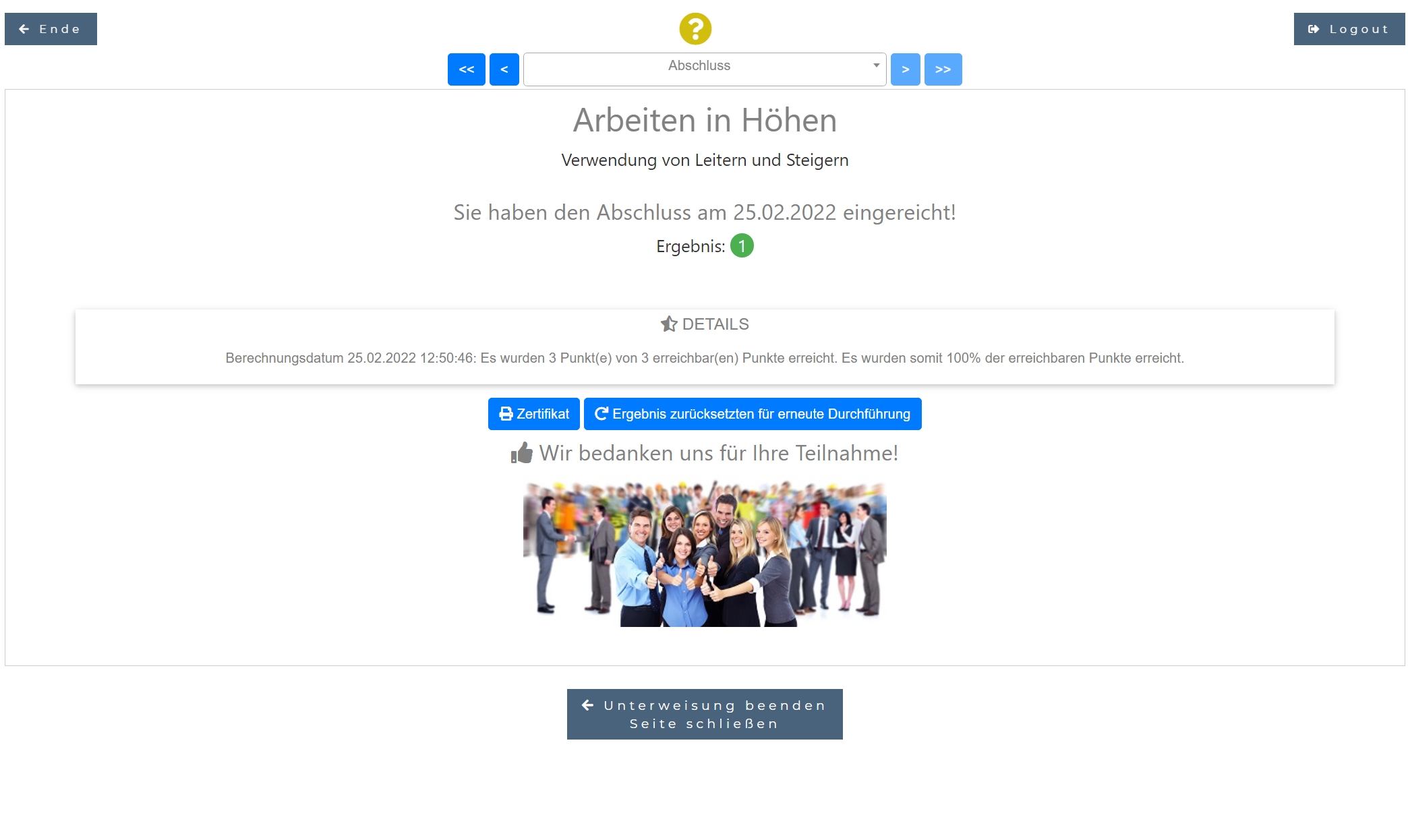Click the Verwendung von Leitern subtitle
The image size is (1408, 840).
pos(705,160)
